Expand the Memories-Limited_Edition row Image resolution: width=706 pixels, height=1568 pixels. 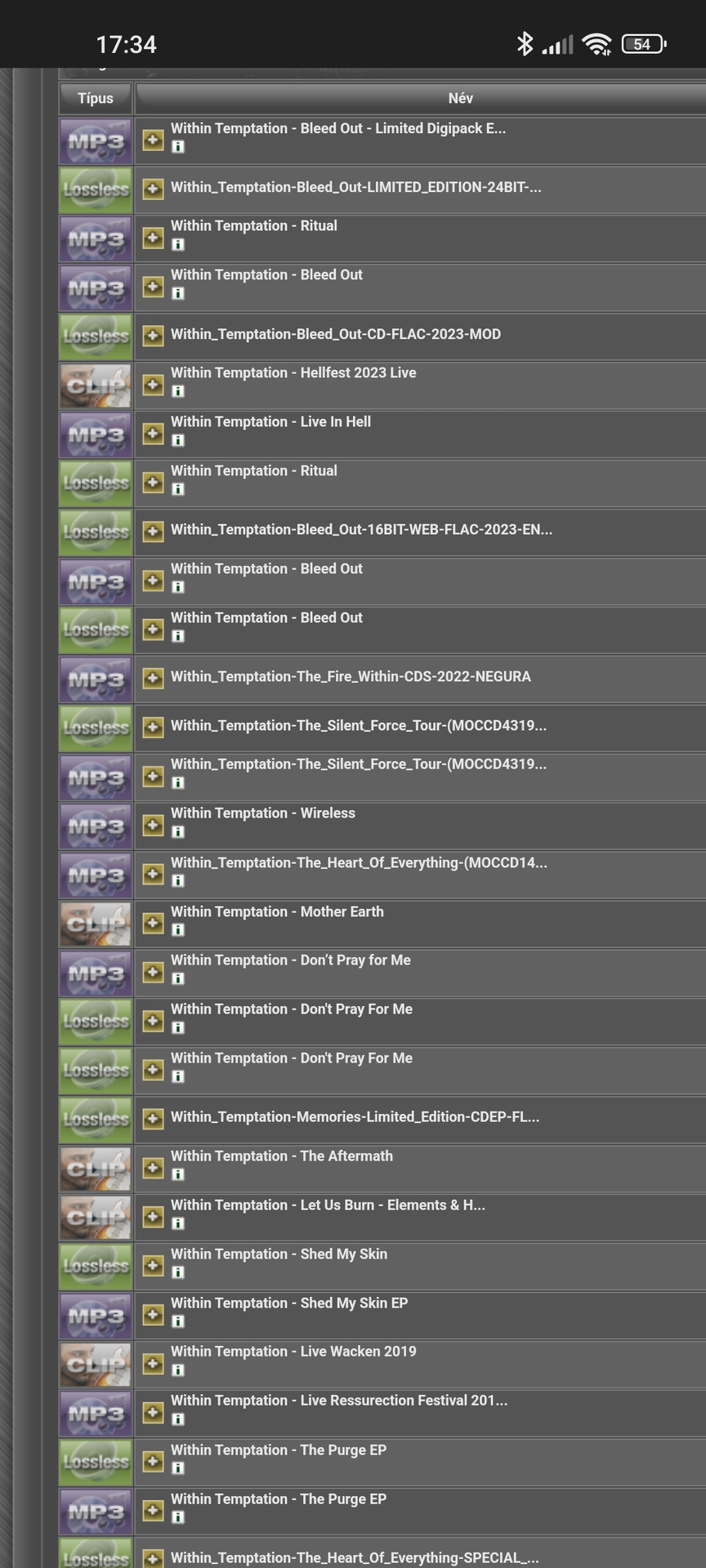pyautogui.click(x=153, y=1119)
